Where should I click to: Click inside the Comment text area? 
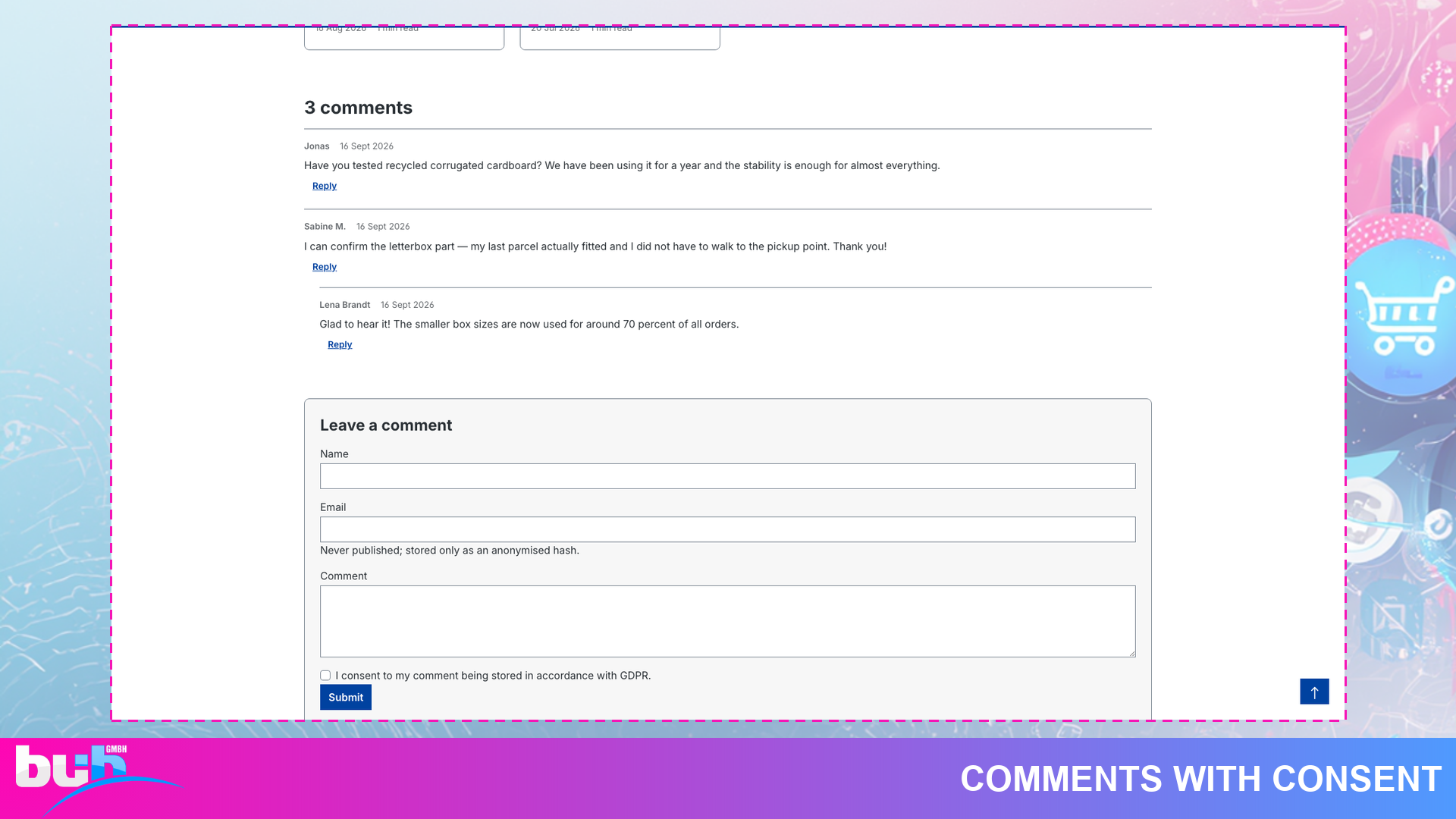(x=728, y=621)
